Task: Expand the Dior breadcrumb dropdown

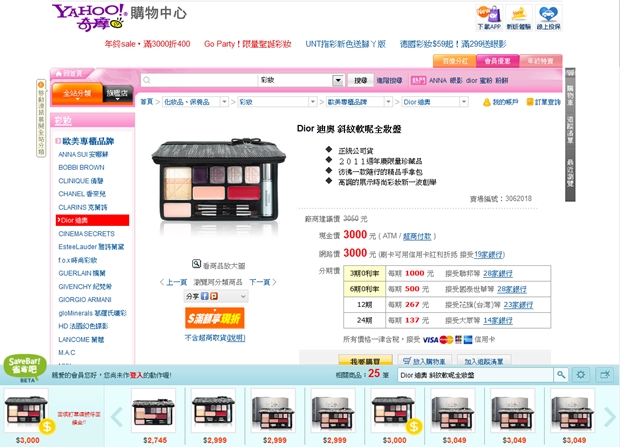Action: (463, 102)
